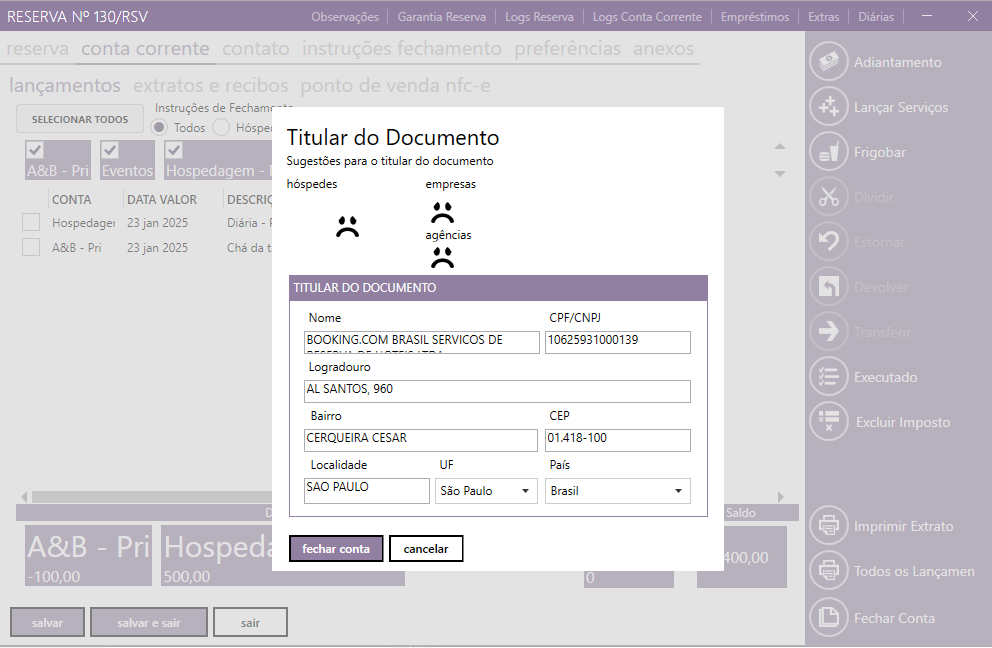The image size is (992, 648).
Task: Toggle the A&B - Pri checkbox
Action: 35,150
